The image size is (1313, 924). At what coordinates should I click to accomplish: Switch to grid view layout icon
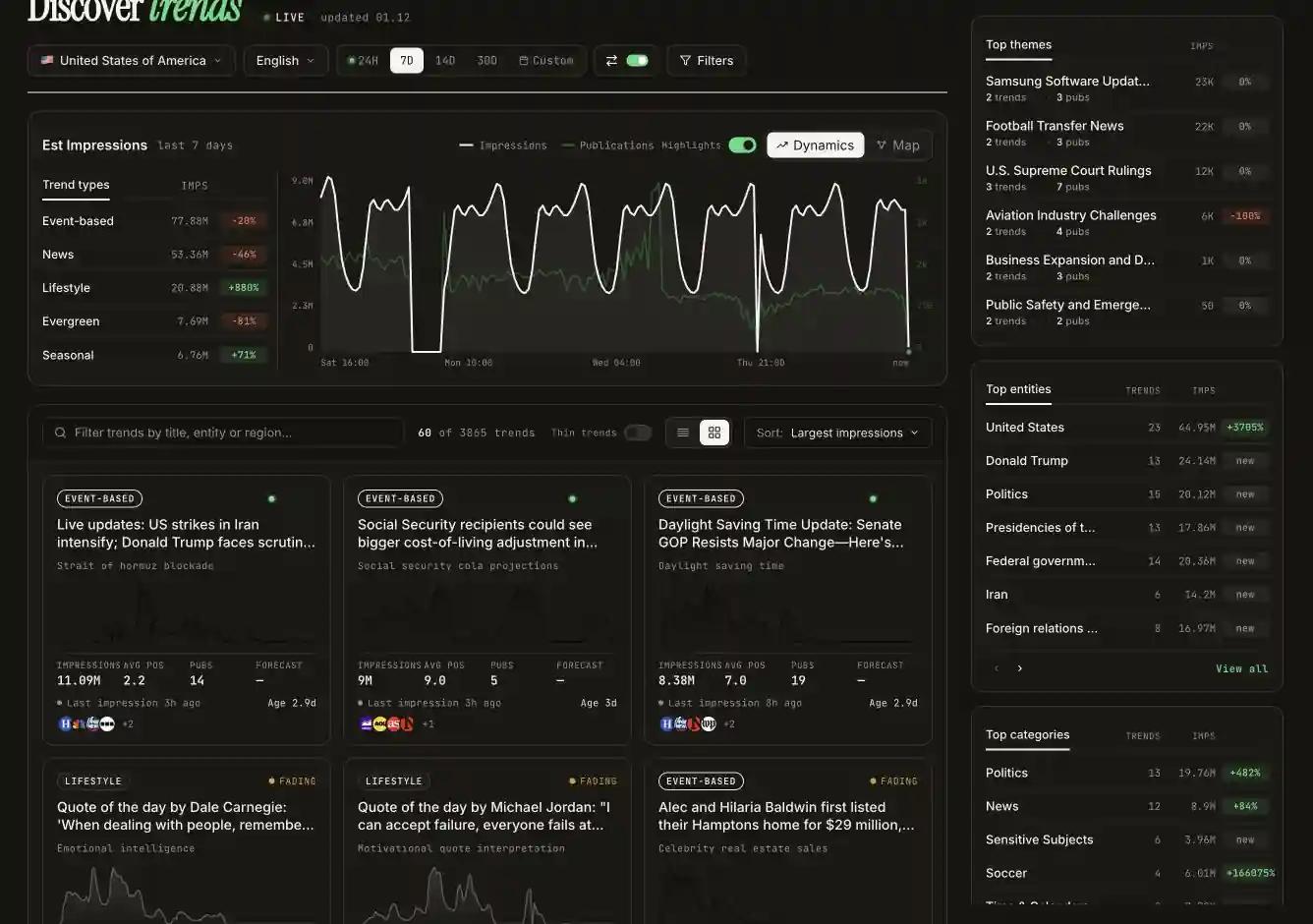coord(714,433)
